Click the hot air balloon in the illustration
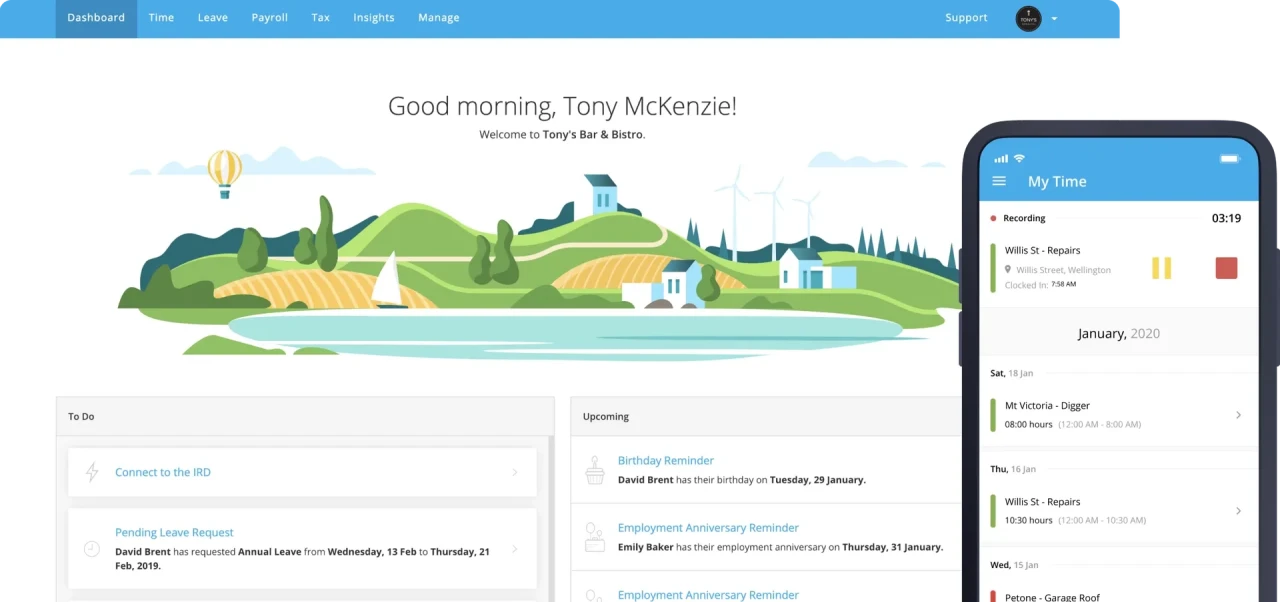The height and width of the screenshot is (602, 1280). 224,174
